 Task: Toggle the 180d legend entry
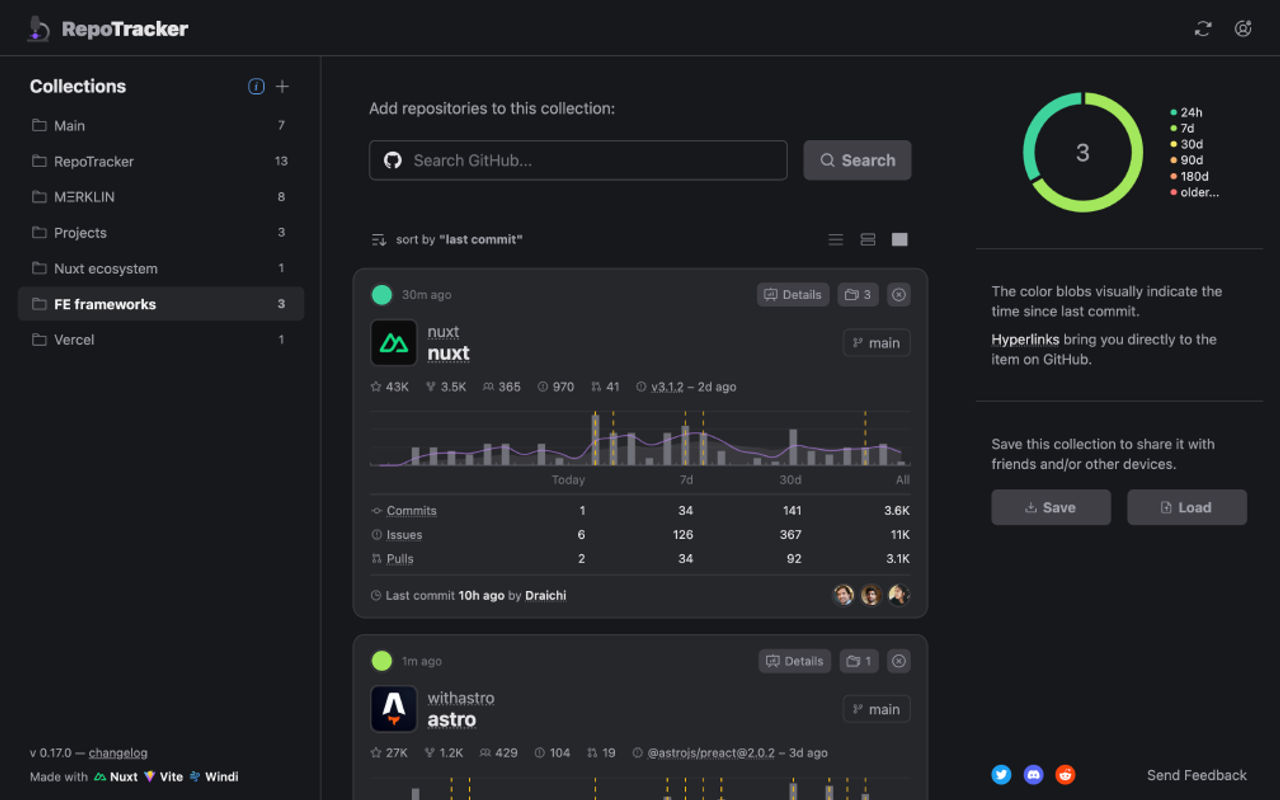click(1189, 177)
